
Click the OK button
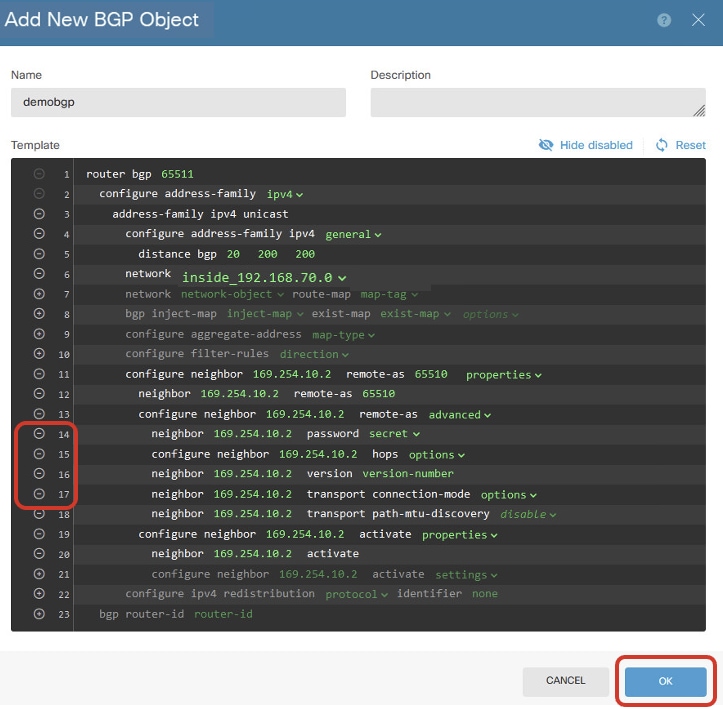[x=665, y=681]
